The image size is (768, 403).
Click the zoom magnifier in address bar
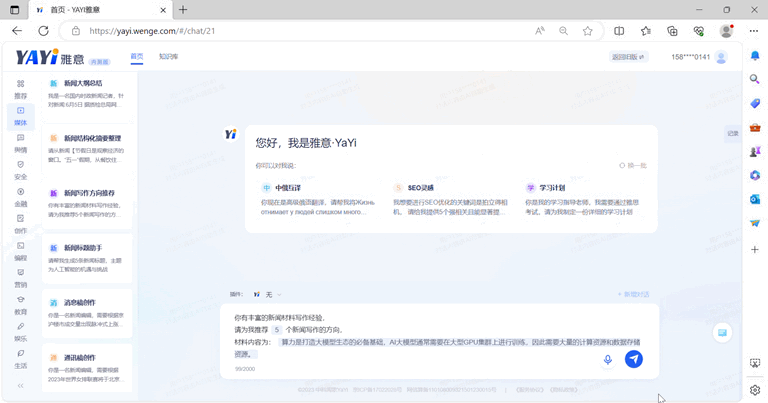point(564,31)
